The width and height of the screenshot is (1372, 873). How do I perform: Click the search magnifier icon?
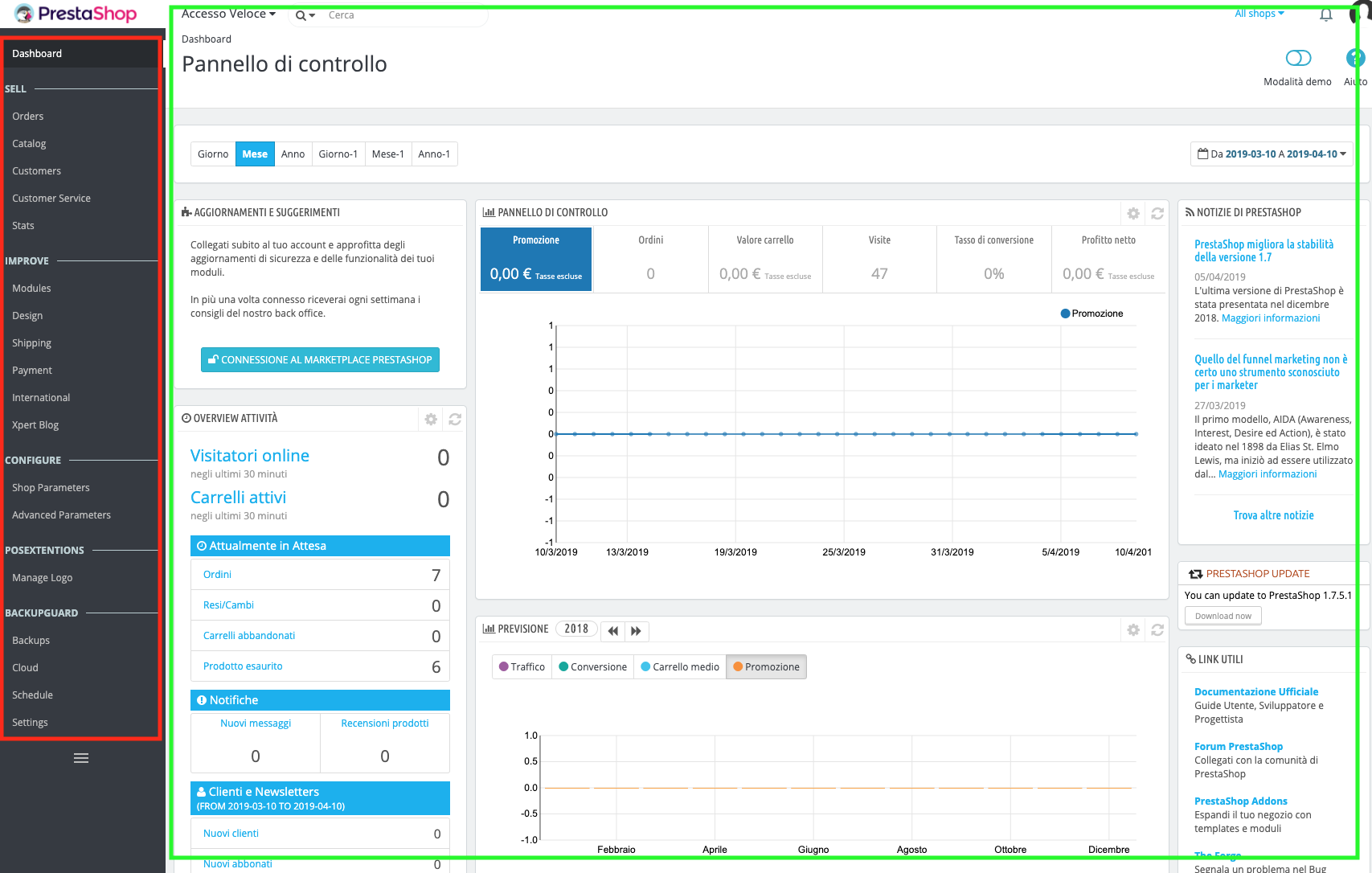coord(301,15)
